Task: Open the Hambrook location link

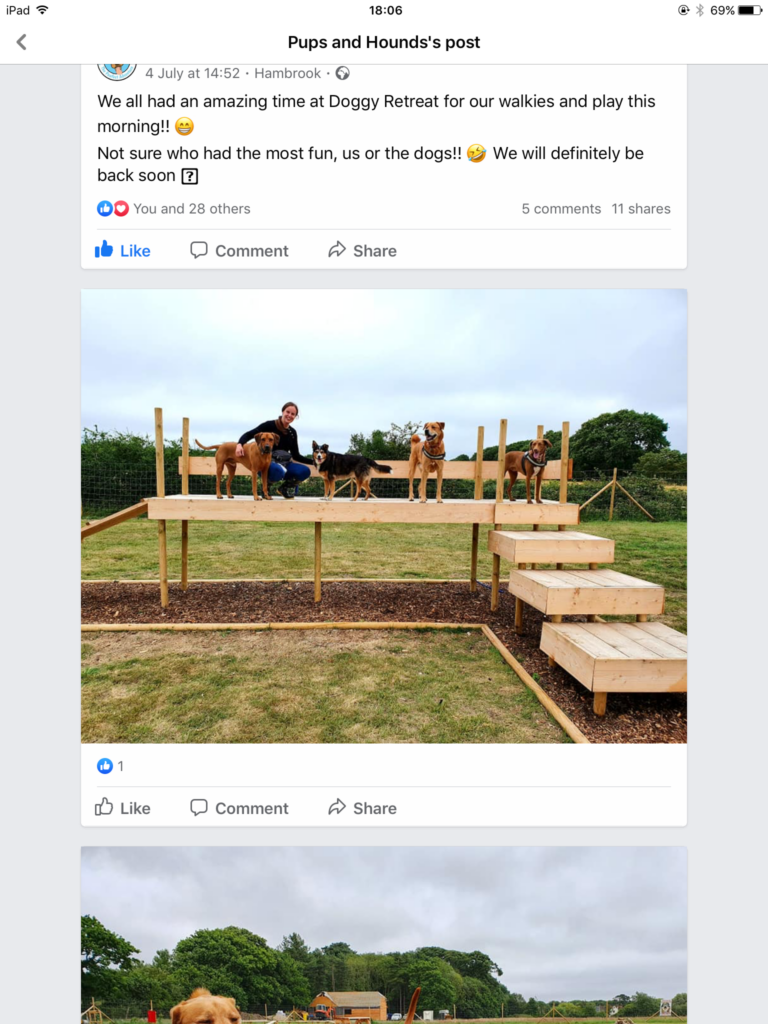Action: tap(288, 73)
